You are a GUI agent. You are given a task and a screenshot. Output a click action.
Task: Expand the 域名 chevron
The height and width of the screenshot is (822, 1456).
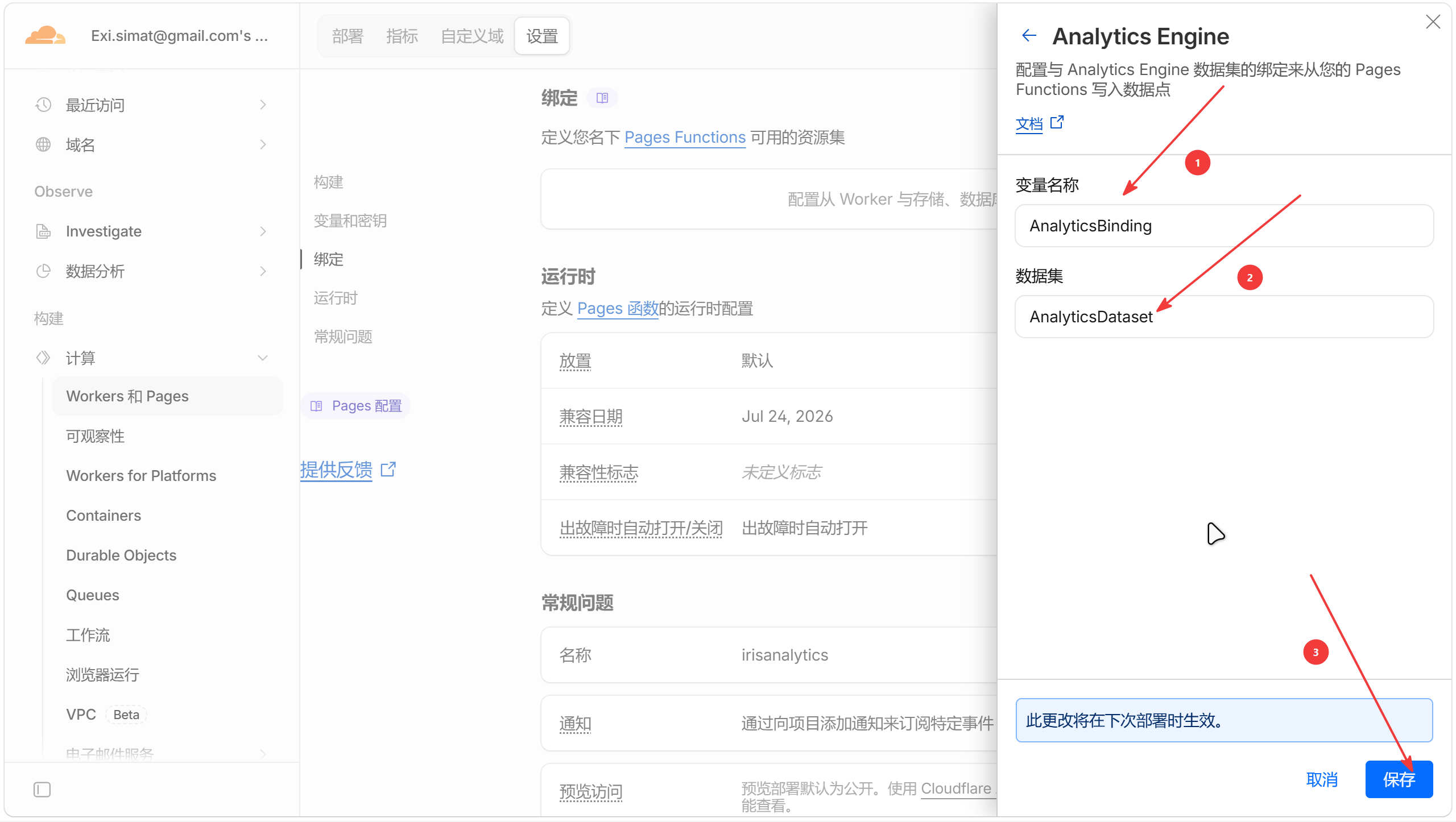click(x=263, y=144)
